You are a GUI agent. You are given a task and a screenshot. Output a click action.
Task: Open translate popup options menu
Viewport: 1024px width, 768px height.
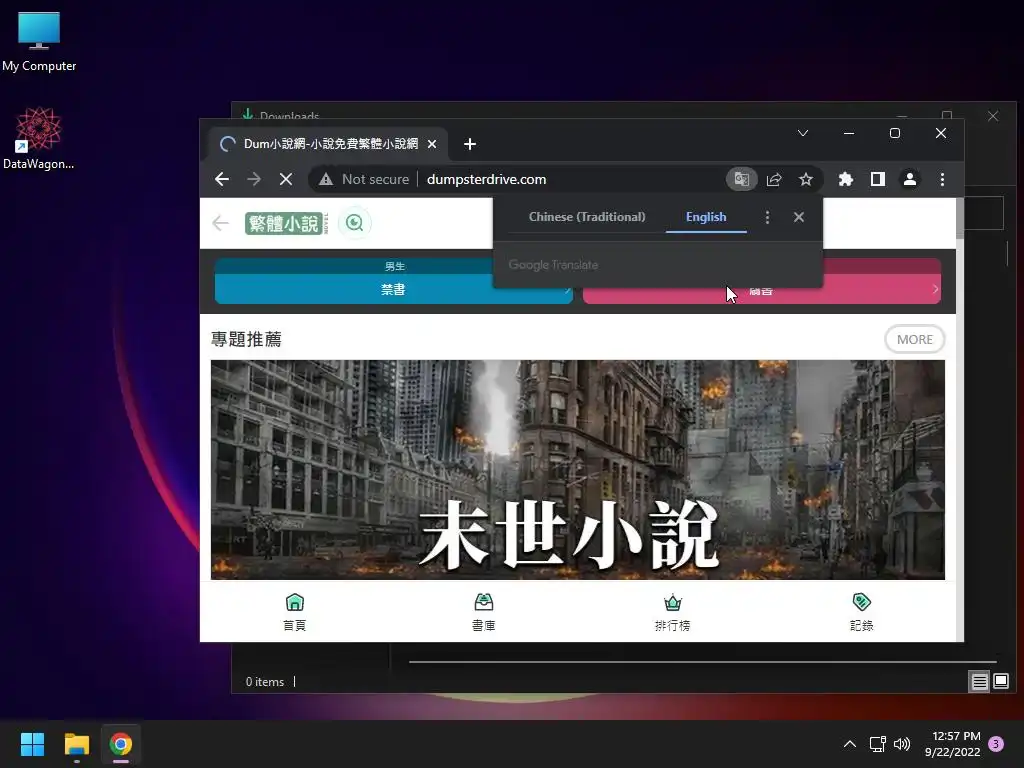click(x=767, y=217)
